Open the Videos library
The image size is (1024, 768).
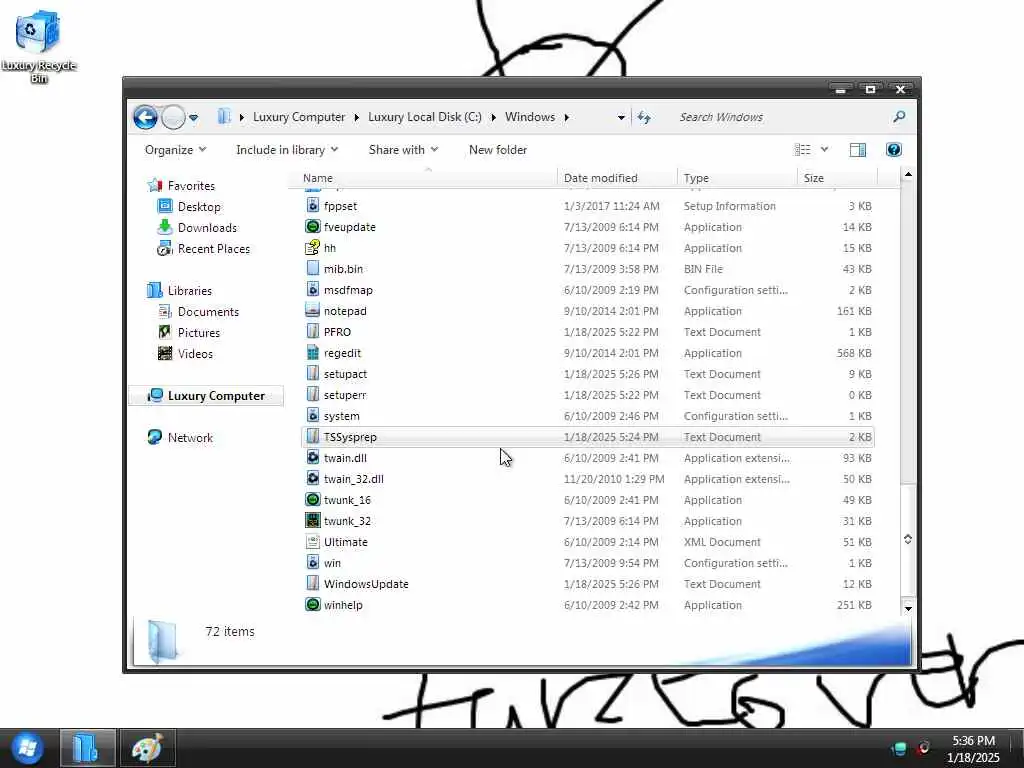tap(195, 353)
